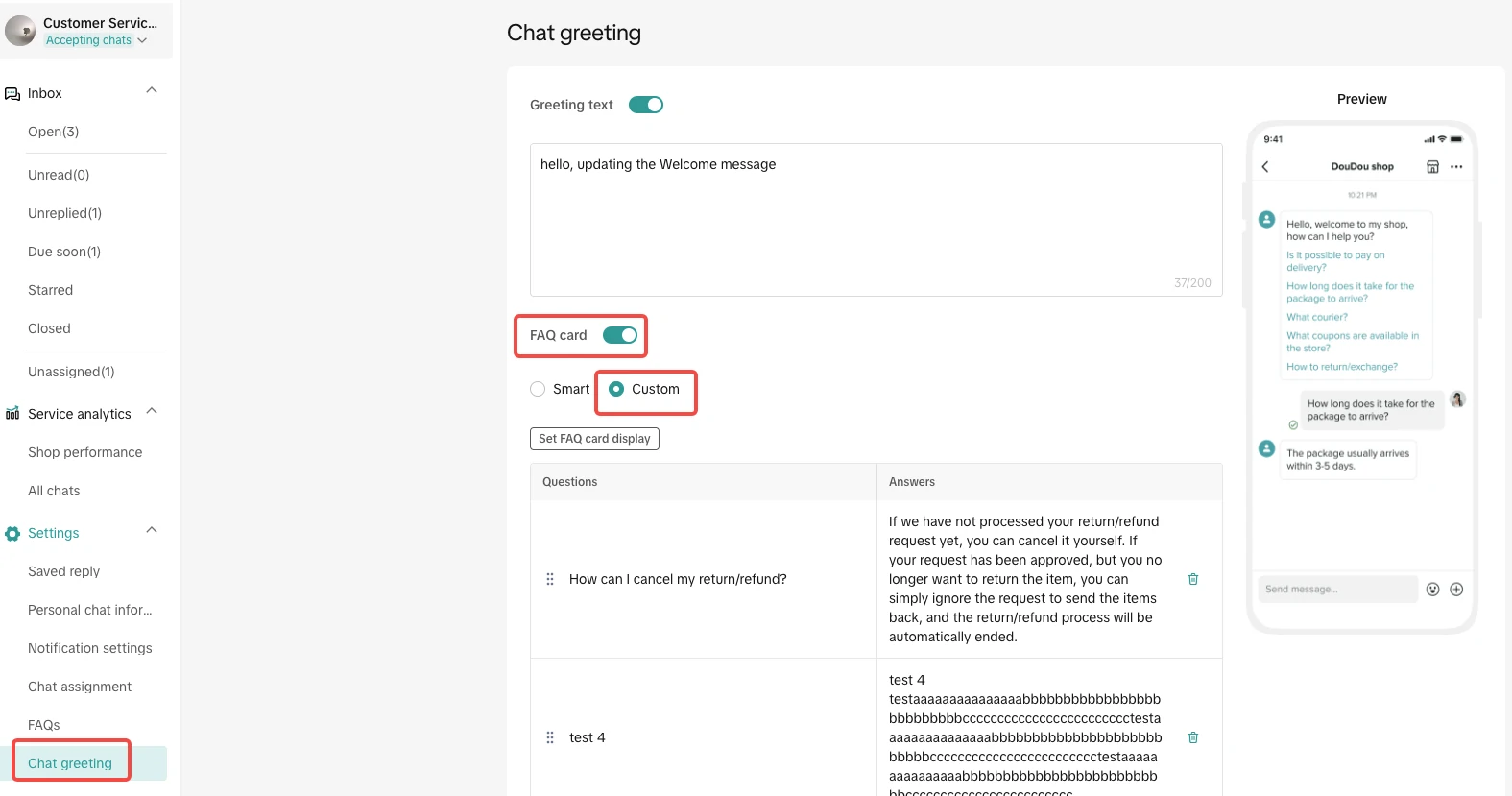This screenshot has width=1512, height=796.
Task: Collapse the Service analytics section
Action: pyautogui.click(x=152, y=411)
